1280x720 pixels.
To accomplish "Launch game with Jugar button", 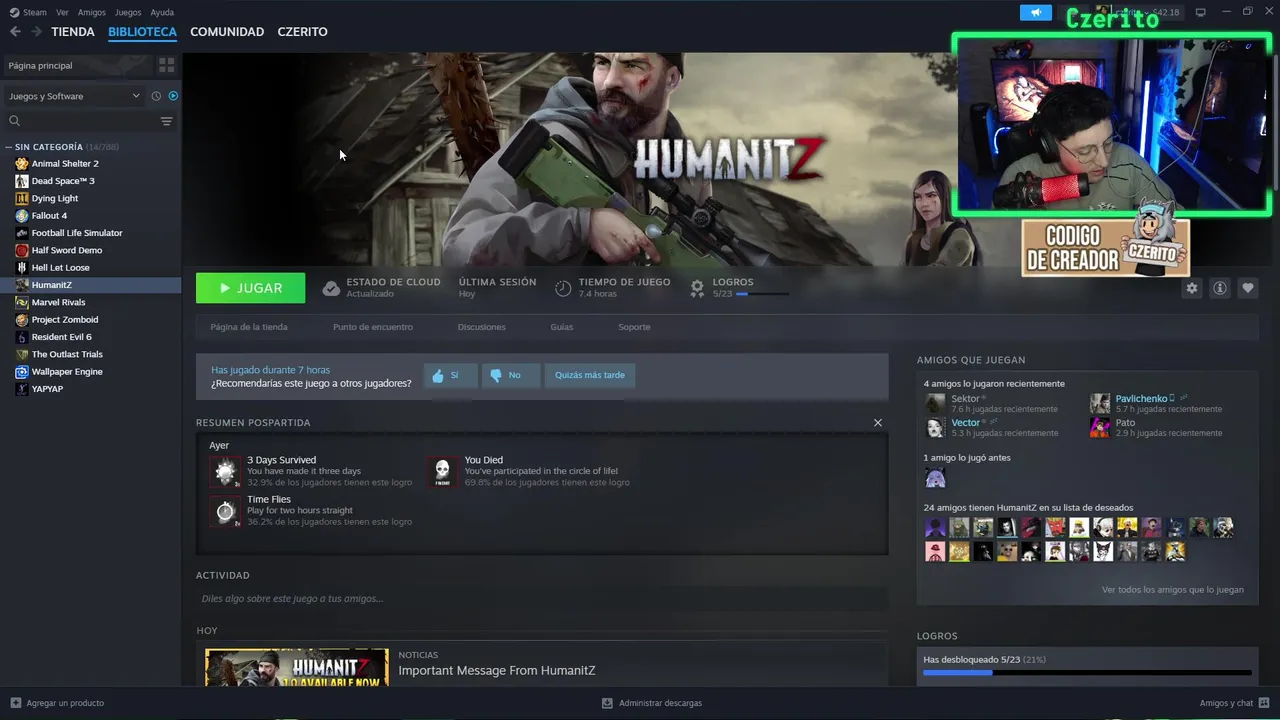I will point(250,288).
